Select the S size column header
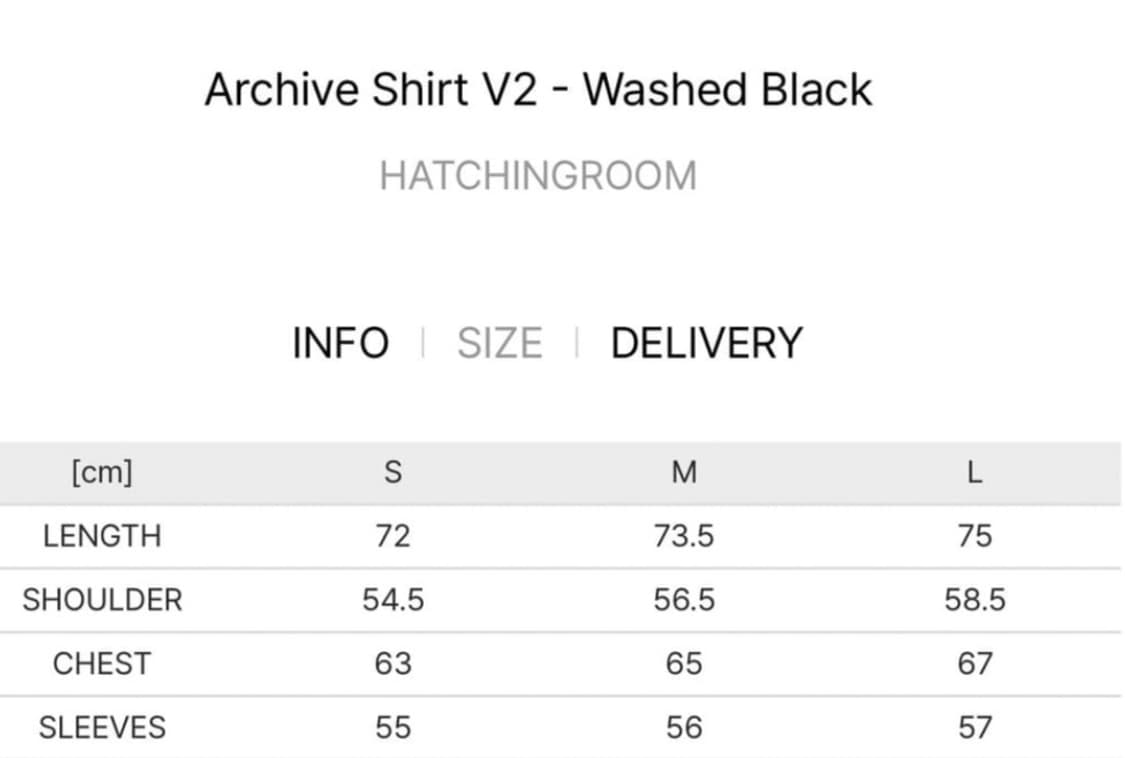 click(393, 472)
